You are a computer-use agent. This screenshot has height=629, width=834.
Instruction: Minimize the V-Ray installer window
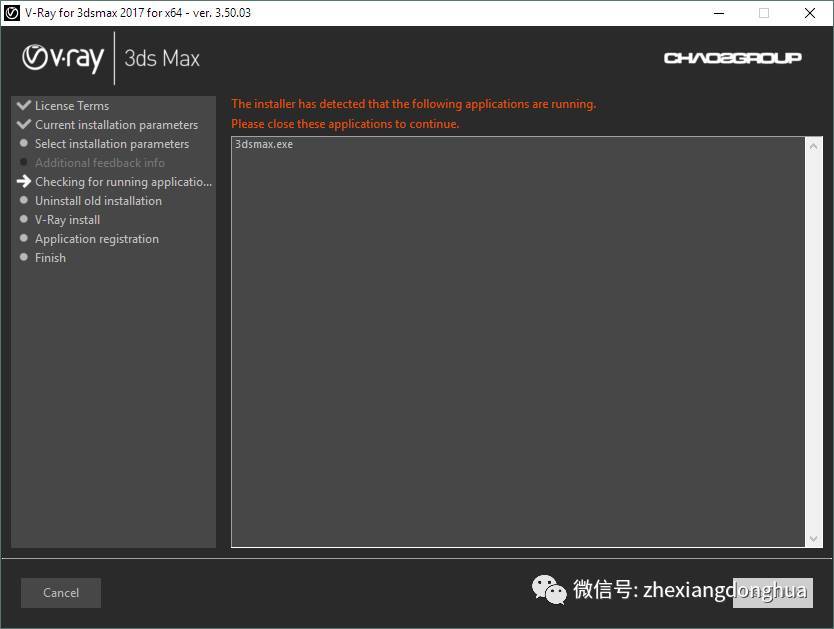[719, 13]
